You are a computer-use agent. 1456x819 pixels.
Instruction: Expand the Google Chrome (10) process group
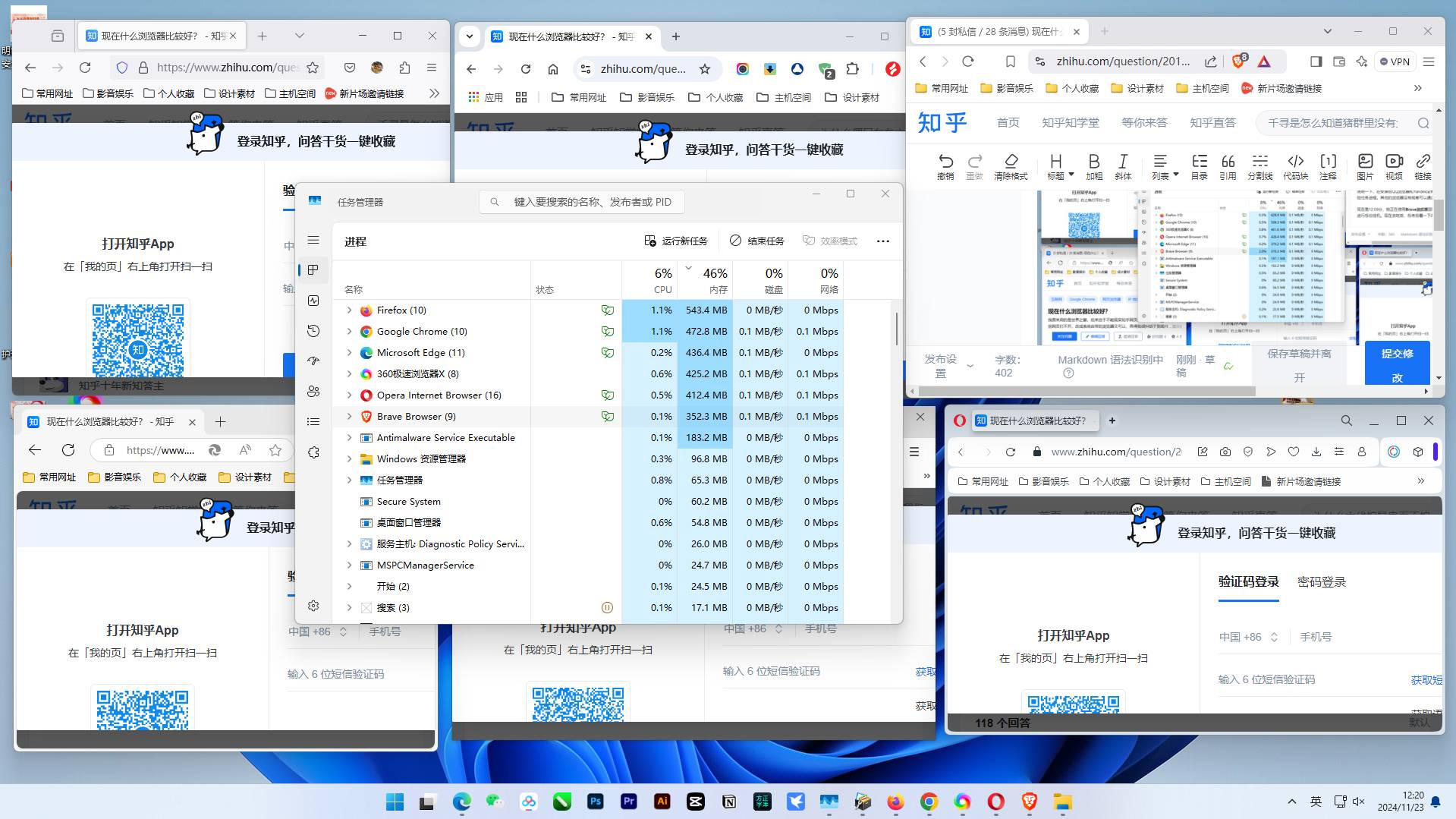tap(349, 332)
